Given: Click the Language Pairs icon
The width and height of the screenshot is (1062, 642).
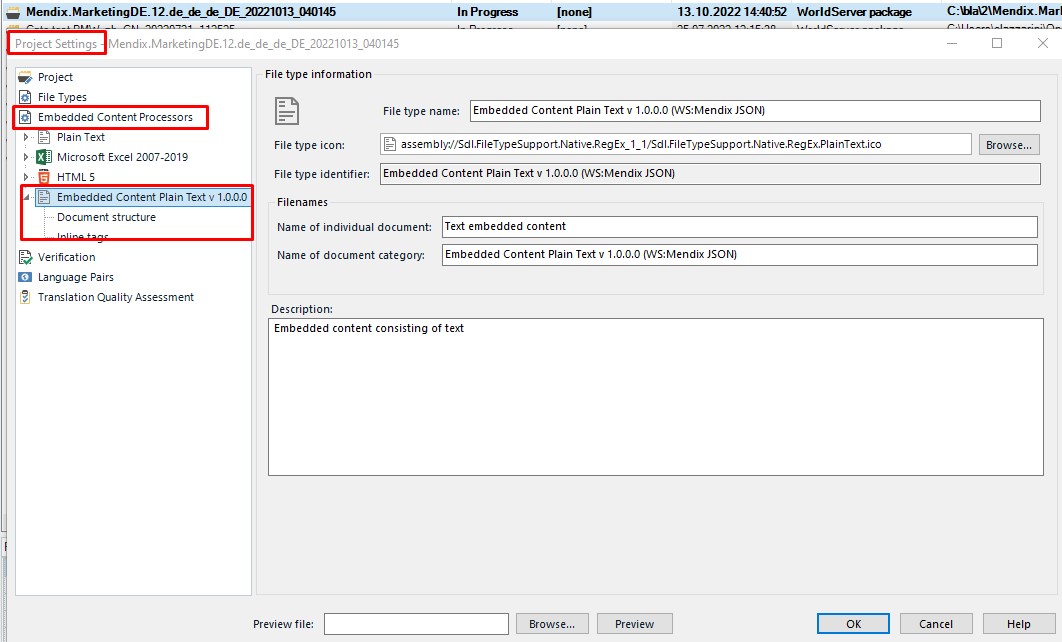Looking at the screenshot, I should pos(26,277).
